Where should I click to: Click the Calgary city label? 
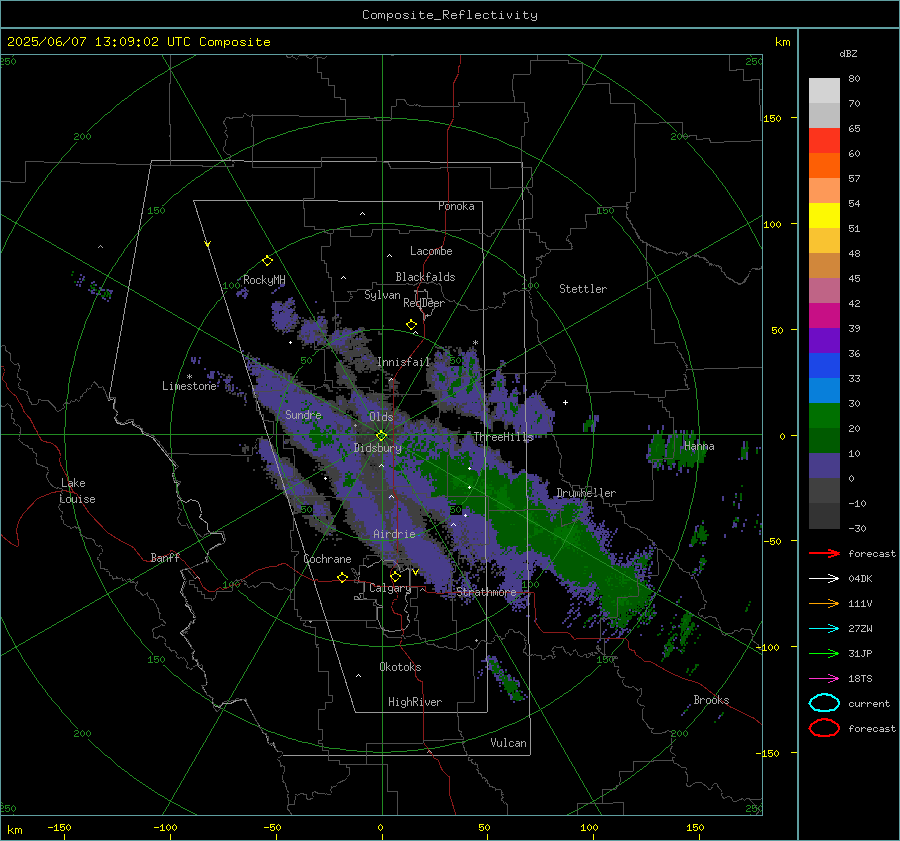[x=390, y=588]
